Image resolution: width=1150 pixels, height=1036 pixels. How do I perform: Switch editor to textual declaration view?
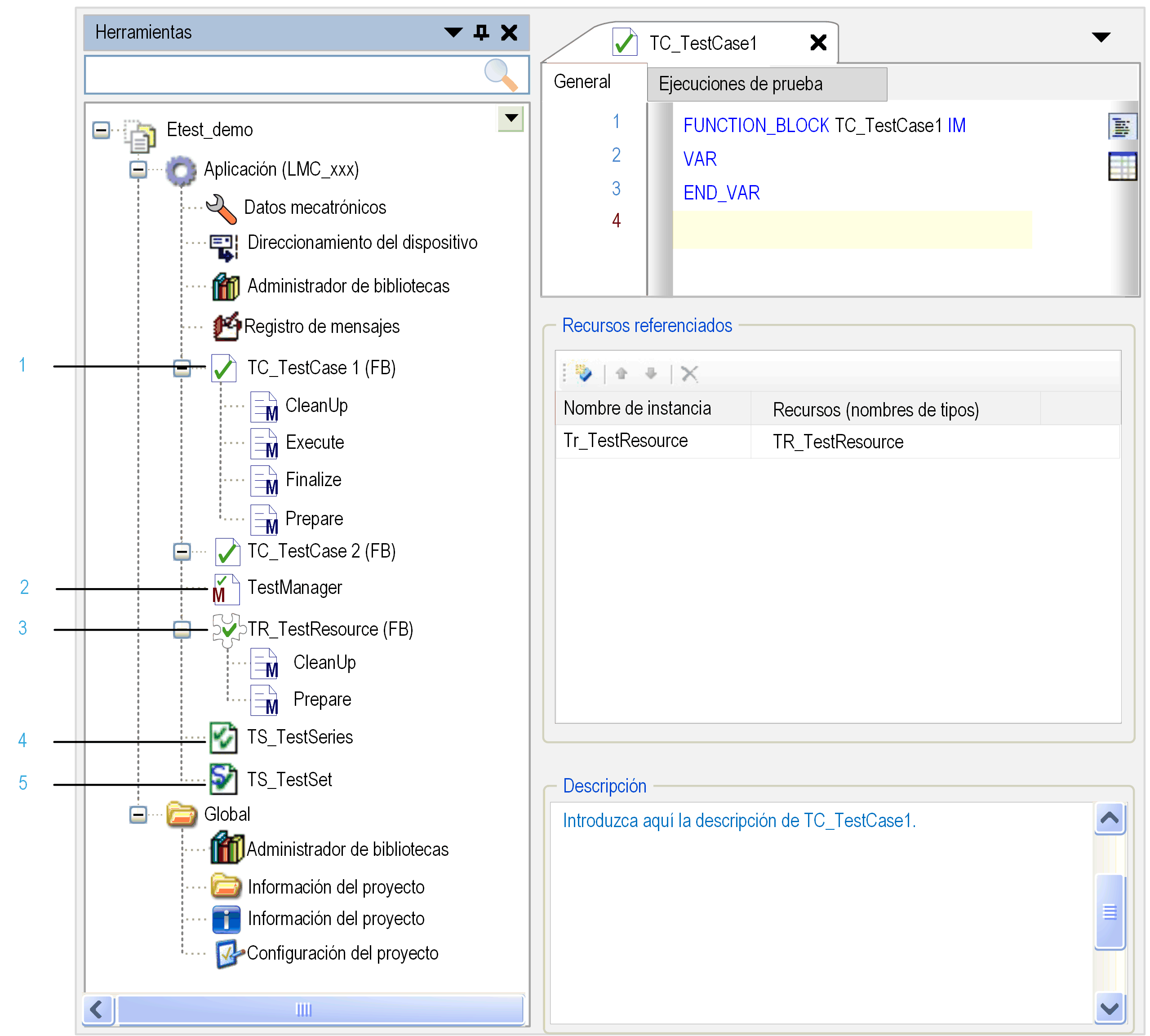click(x=1122, y=126)
